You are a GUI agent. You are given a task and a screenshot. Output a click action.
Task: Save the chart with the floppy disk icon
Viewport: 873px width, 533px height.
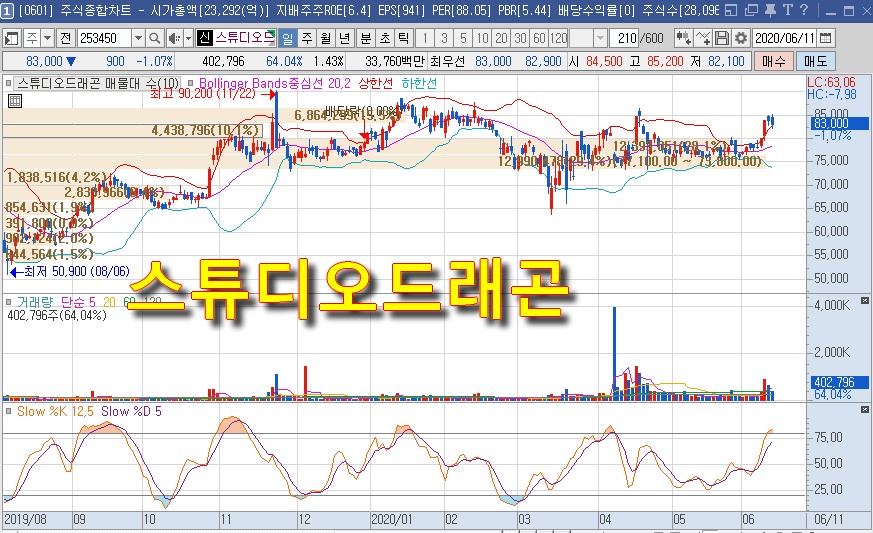point(722,38)
